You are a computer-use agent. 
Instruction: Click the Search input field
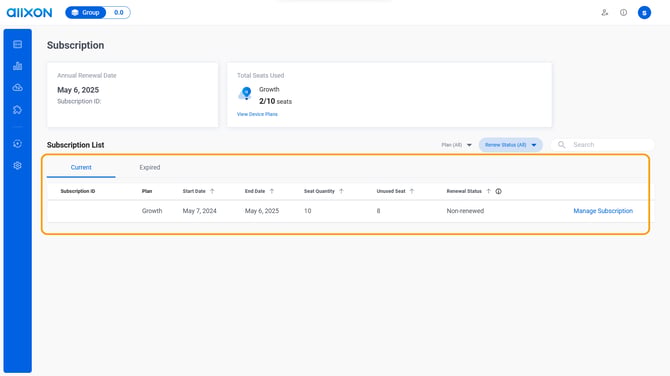coord(602,145)
